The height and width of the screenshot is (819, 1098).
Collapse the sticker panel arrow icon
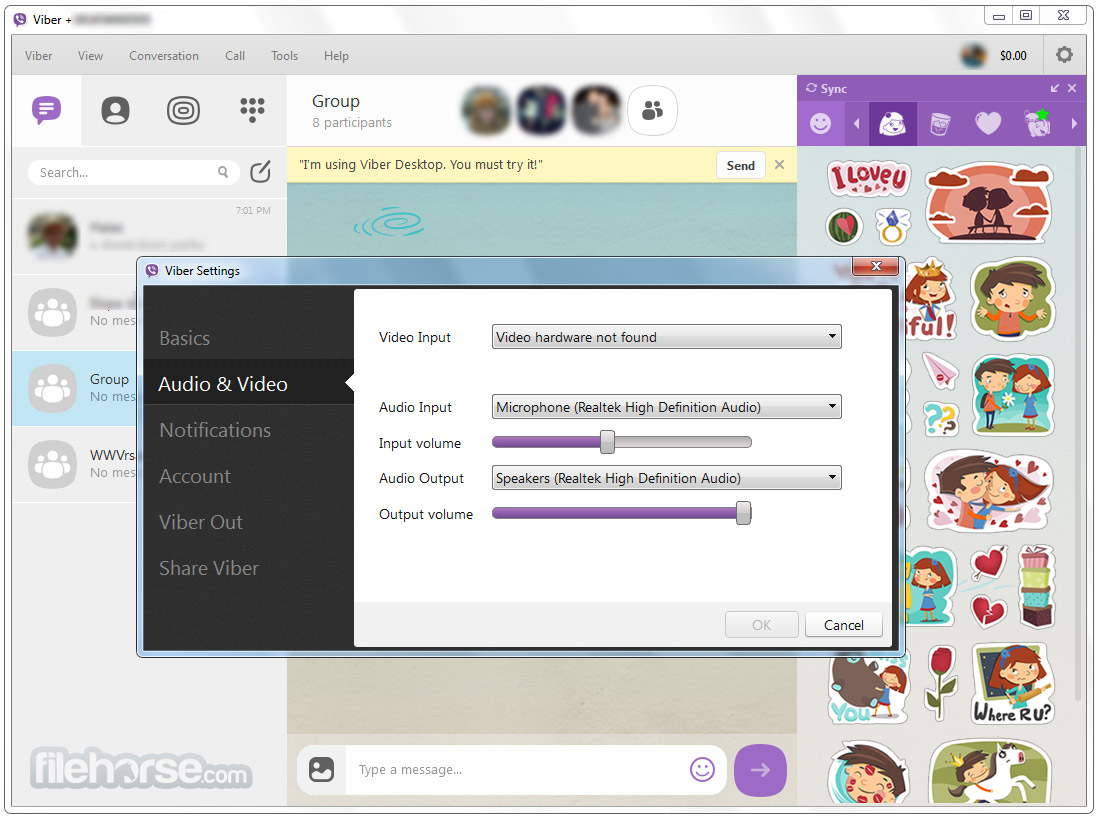(x=1055, y=88)
